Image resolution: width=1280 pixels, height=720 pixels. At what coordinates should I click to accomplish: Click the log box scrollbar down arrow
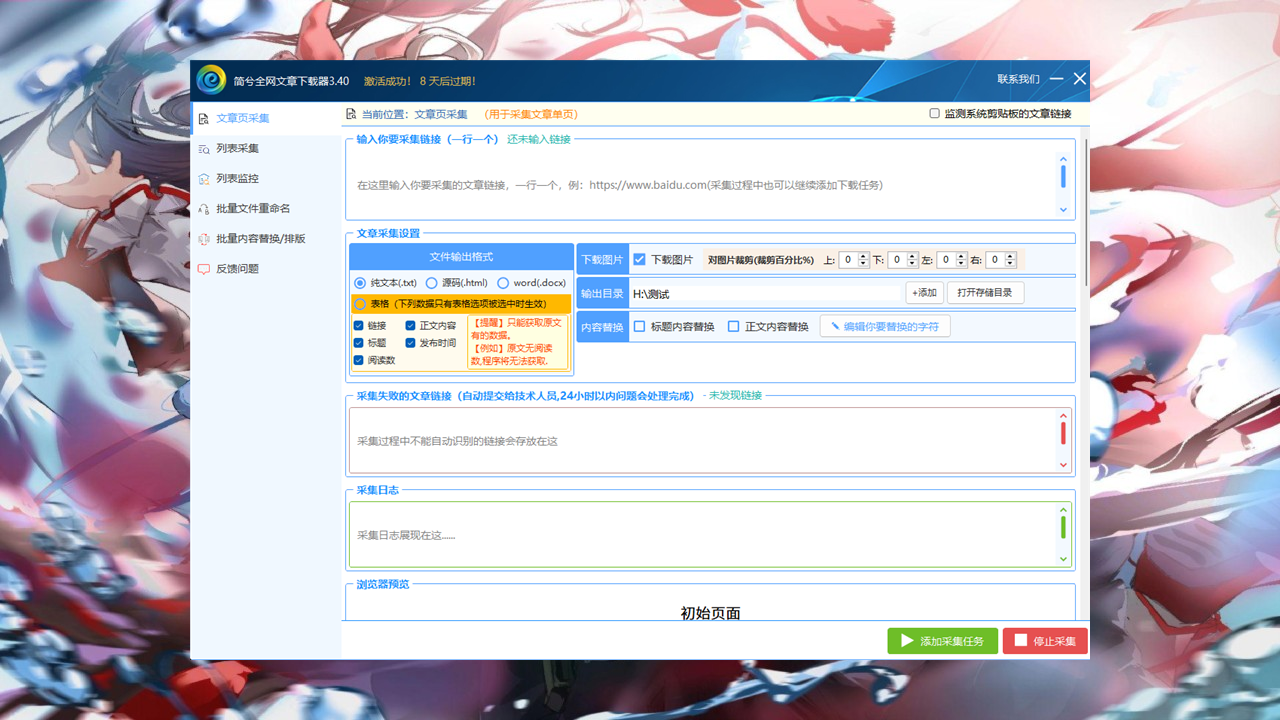pos(1063,559)
